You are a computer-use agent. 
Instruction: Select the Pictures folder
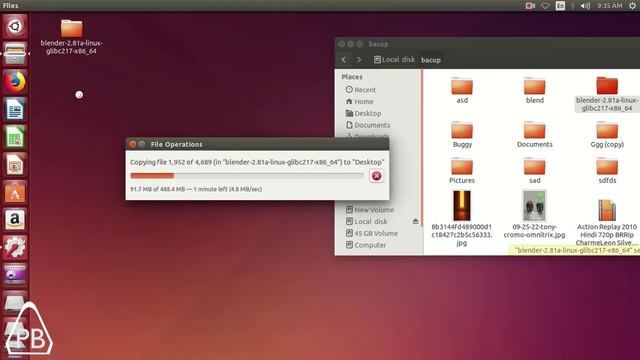462,171
